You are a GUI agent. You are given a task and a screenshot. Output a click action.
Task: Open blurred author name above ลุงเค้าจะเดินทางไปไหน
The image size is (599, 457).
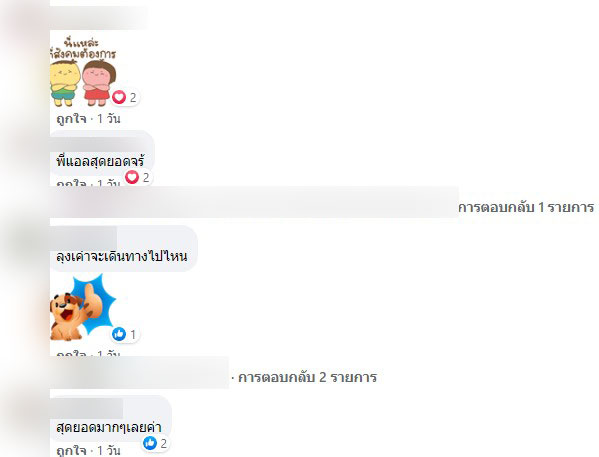(84, 235)
